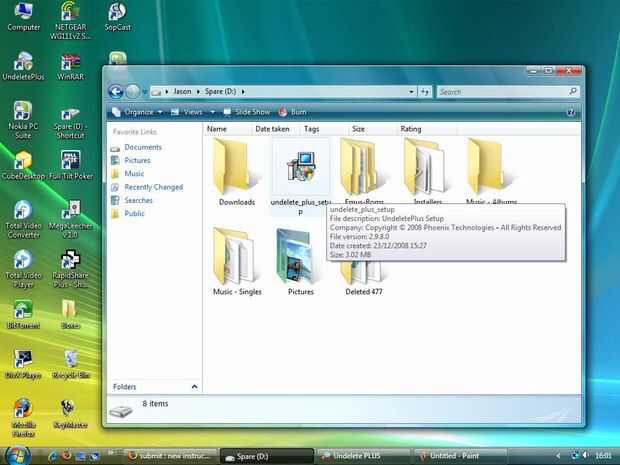Select the undelete_plus_setup installer file
The image size is (620, 465).
[301, 177]
